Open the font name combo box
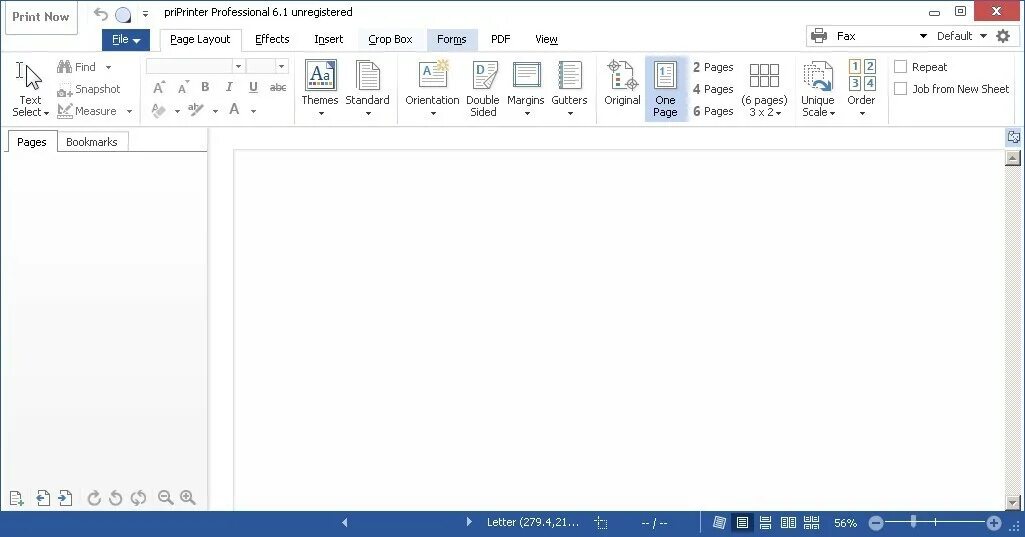Image resolution: width=1025 pixels, height=537 pixels. [x=195, y=66]
